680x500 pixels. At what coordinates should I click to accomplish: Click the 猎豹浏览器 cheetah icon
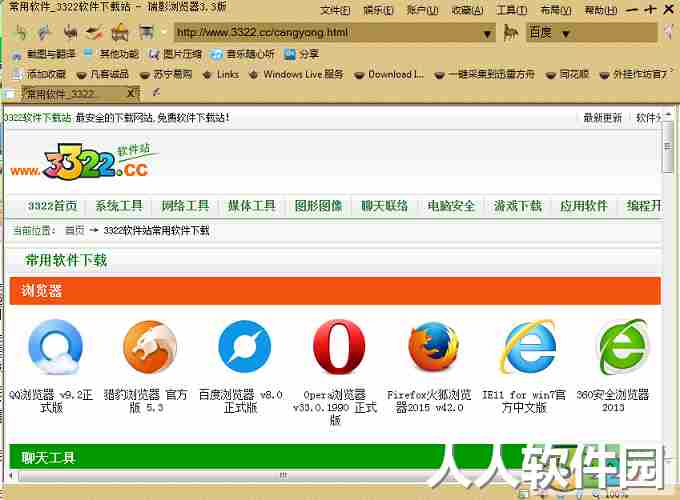(150, 346)
